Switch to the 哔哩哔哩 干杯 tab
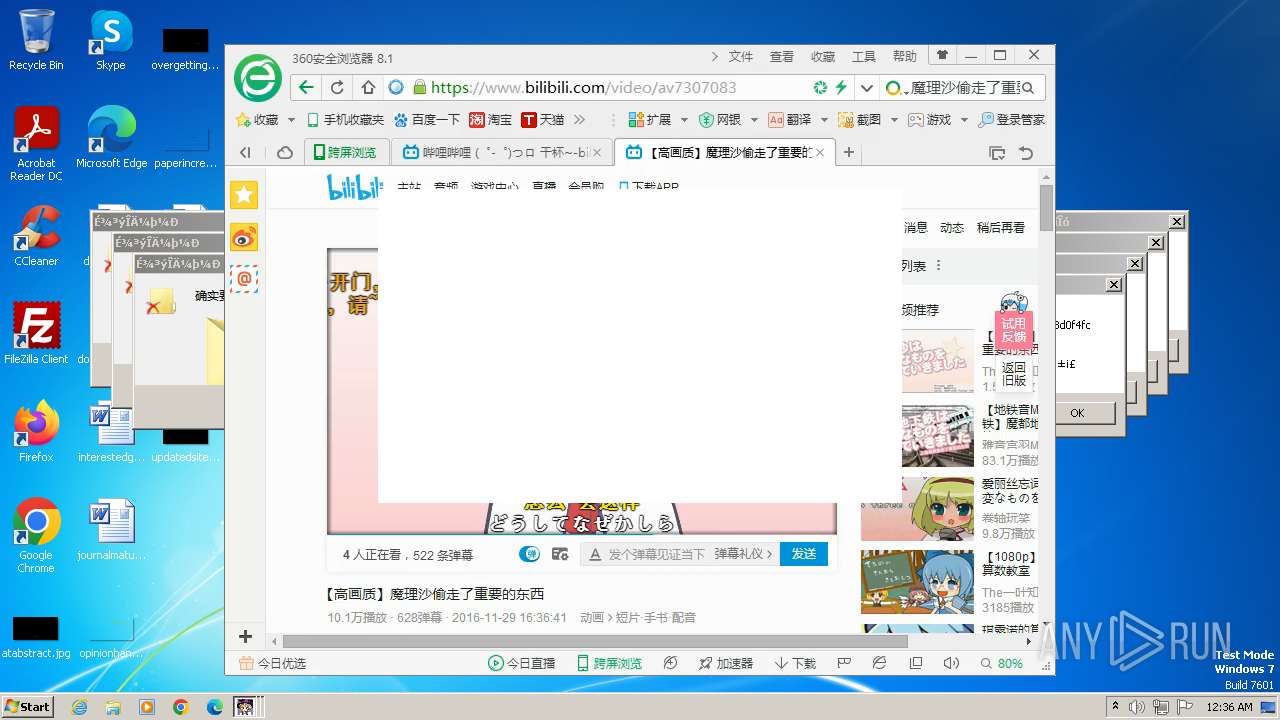This screenshot has height=720, width=1280. point(500,152)
